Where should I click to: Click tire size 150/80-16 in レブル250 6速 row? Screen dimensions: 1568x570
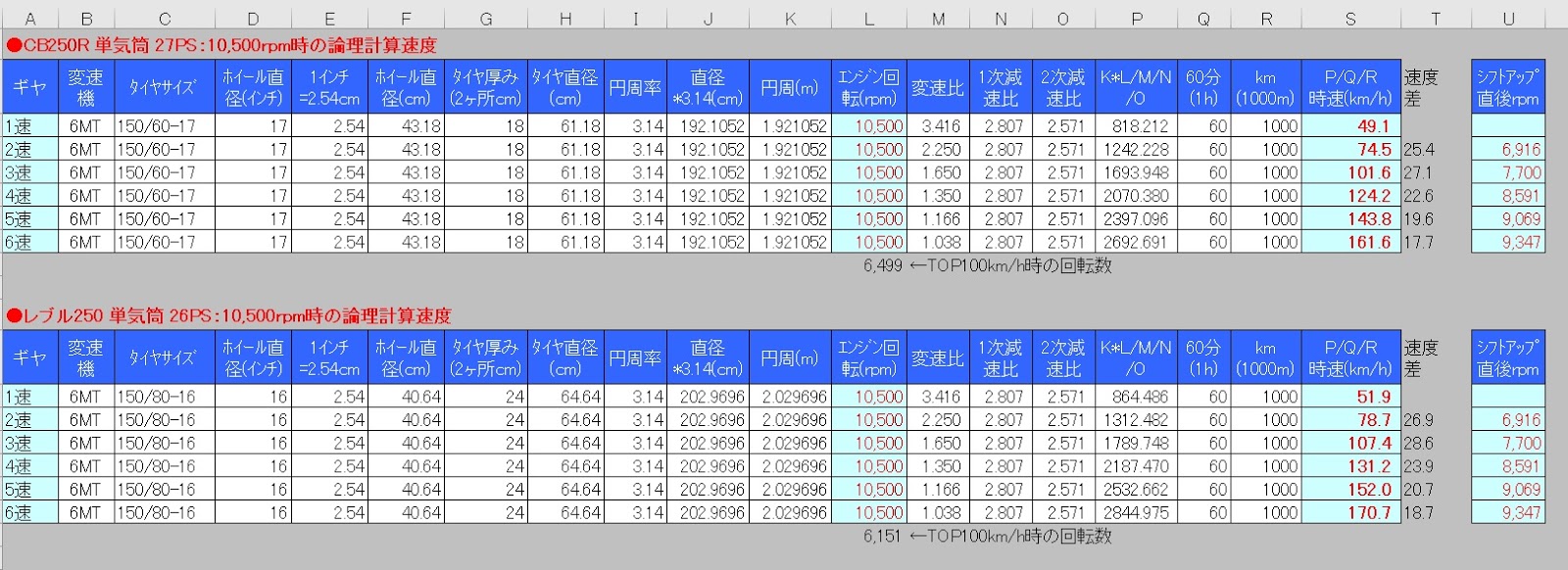pyautogui.click(x=164, y=512)
